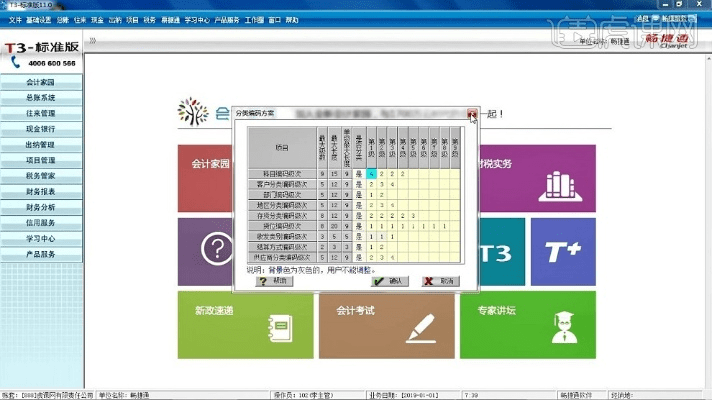Open the blue T+ tile

coord(563,252)
